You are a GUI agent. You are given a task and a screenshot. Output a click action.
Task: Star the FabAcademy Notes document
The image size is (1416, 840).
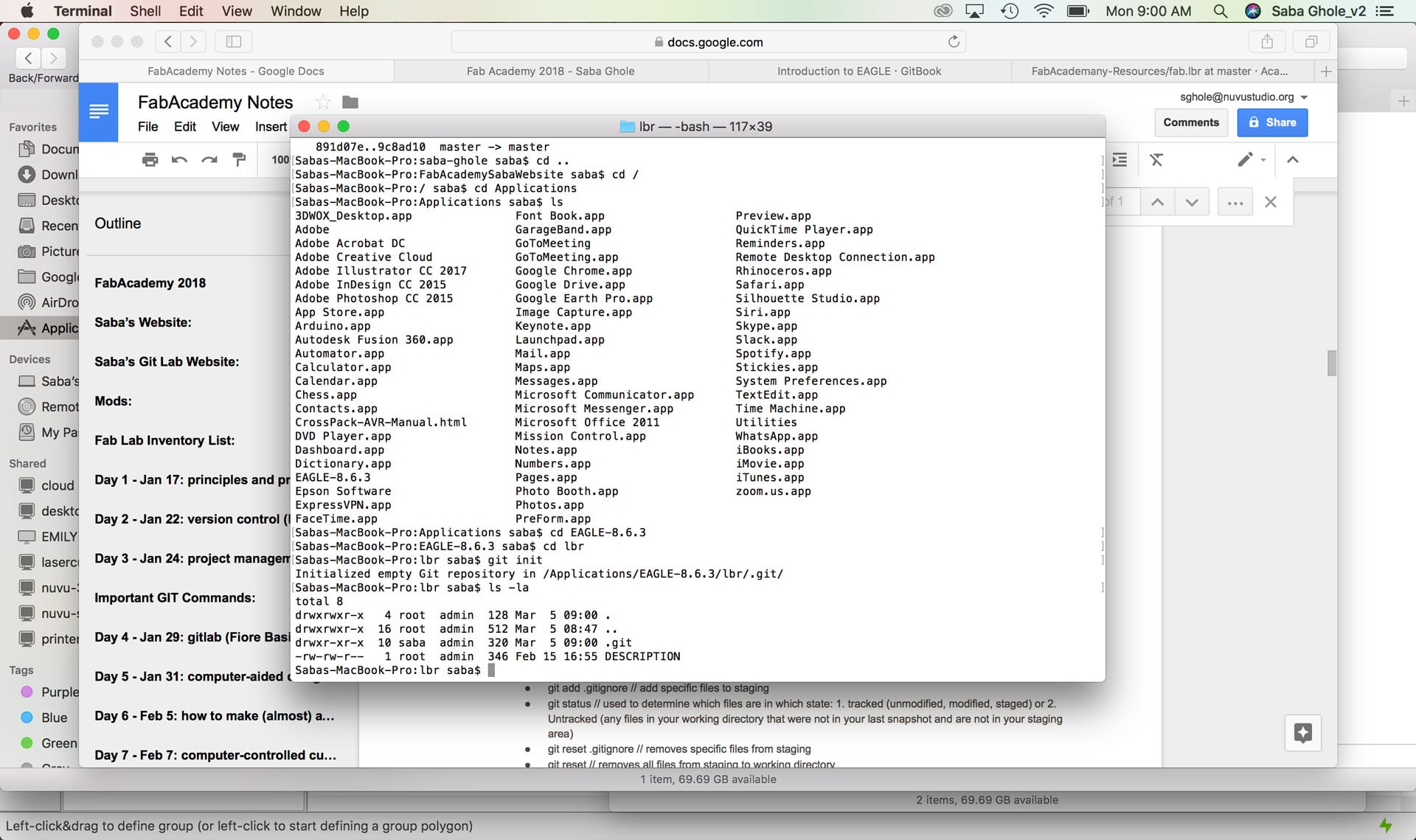coord(323,103)
